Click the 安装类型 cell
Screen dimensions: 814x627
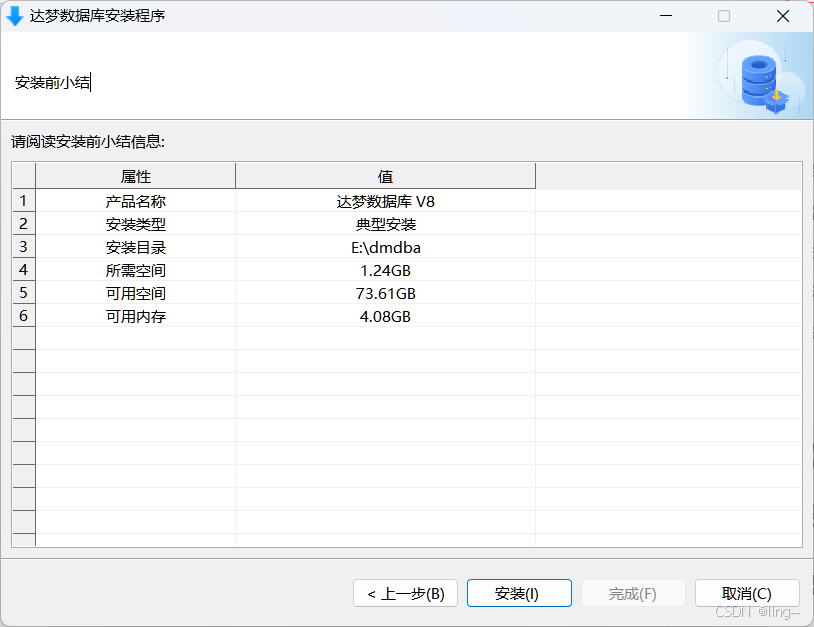(135, 224)
